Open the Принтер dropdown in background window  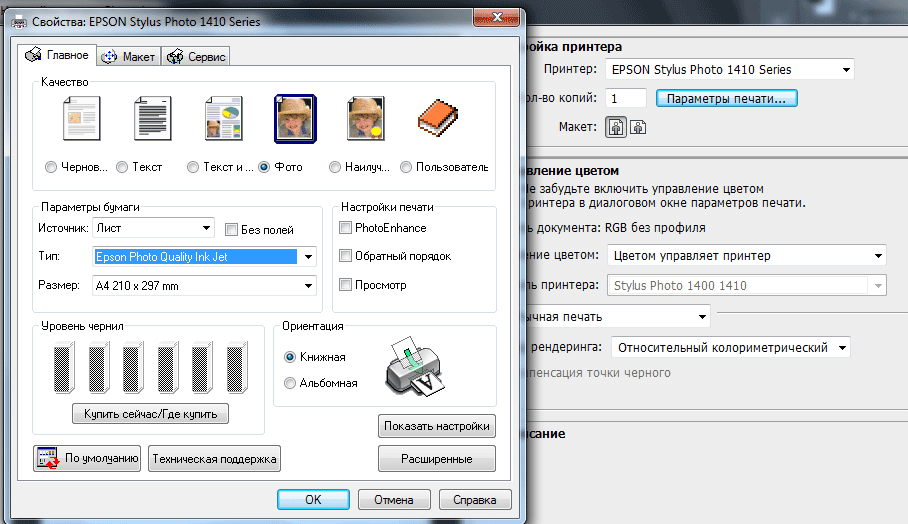pyautogui.click(x=730, y=69)
